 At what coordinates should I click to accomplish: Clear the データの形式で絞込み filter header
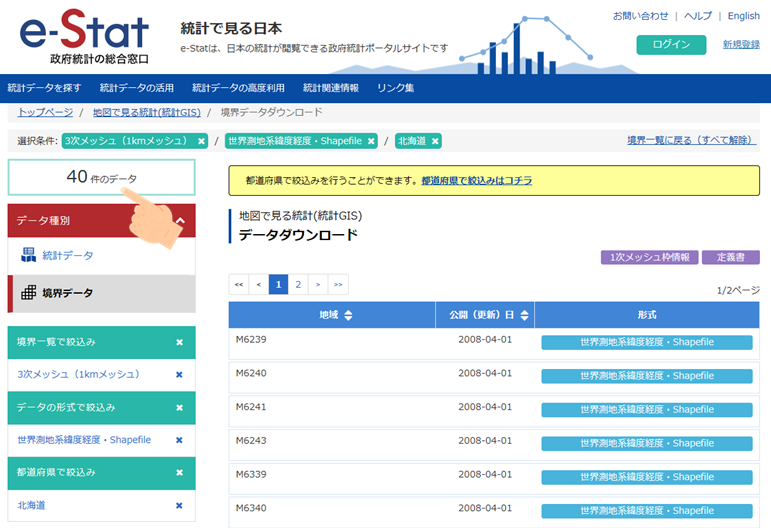pos(179,408)
